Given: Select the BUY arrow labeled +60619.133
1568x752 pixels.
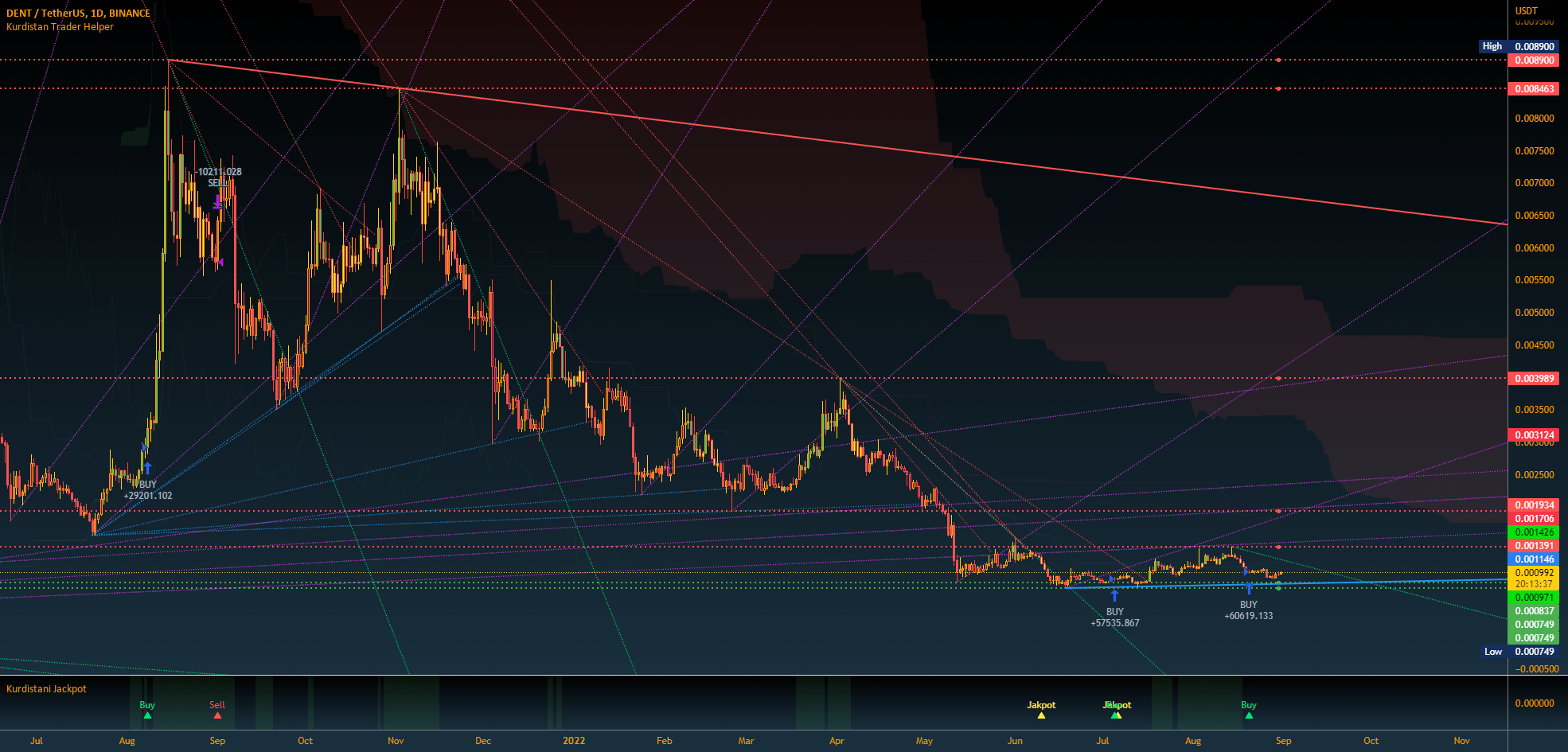Looking at the screenshot, I should pos(1250,589).
